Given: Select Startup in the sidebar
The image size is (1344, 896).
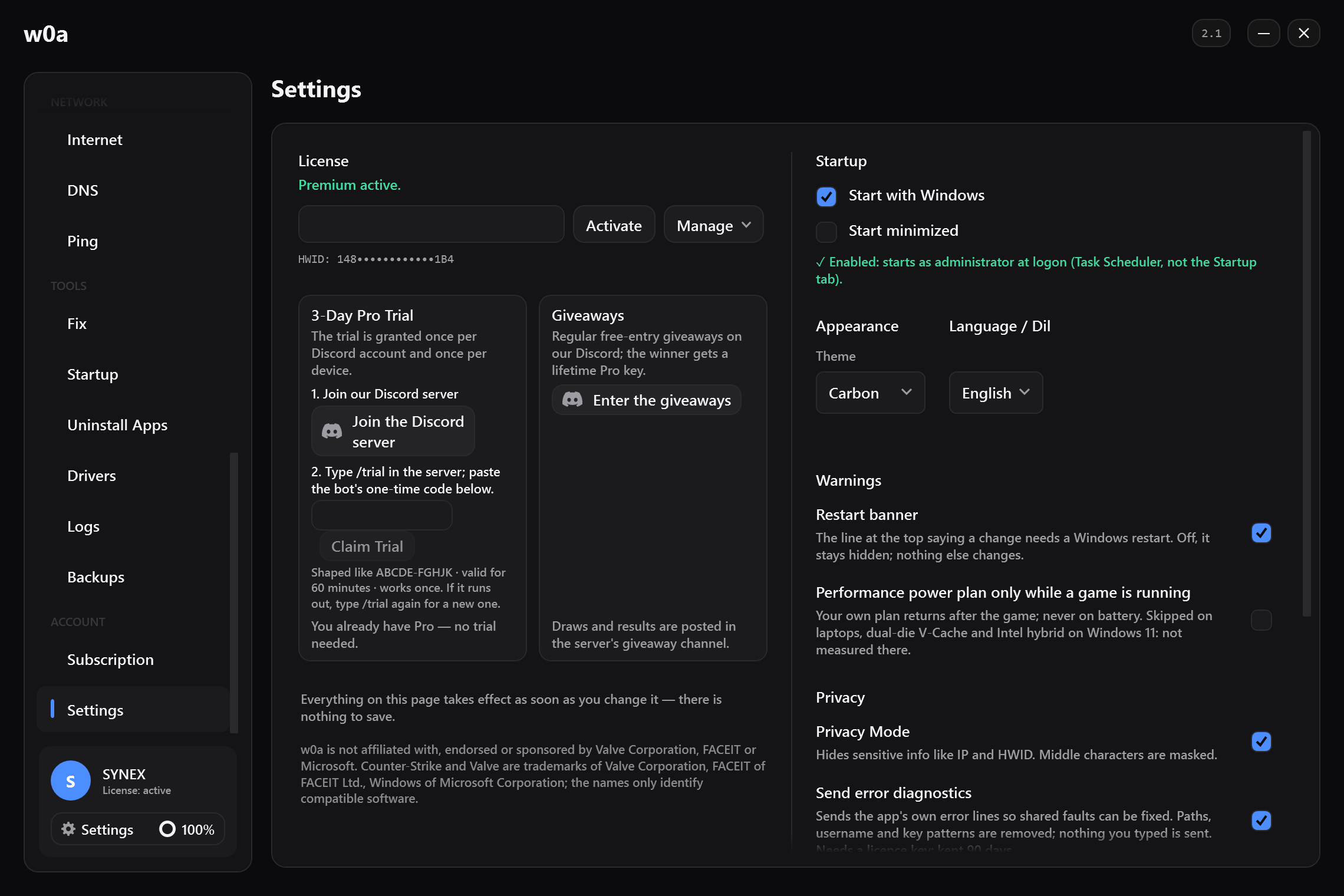Looking at the screenshot, I should pyautogui.click(x=132, y=375).
